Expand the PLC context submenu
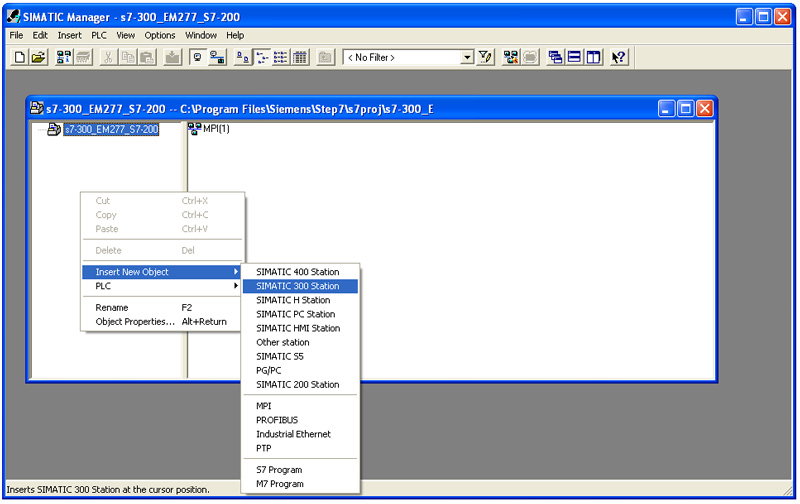The width and height of the screenshot is (800, 504). click(x=161, y=286)
